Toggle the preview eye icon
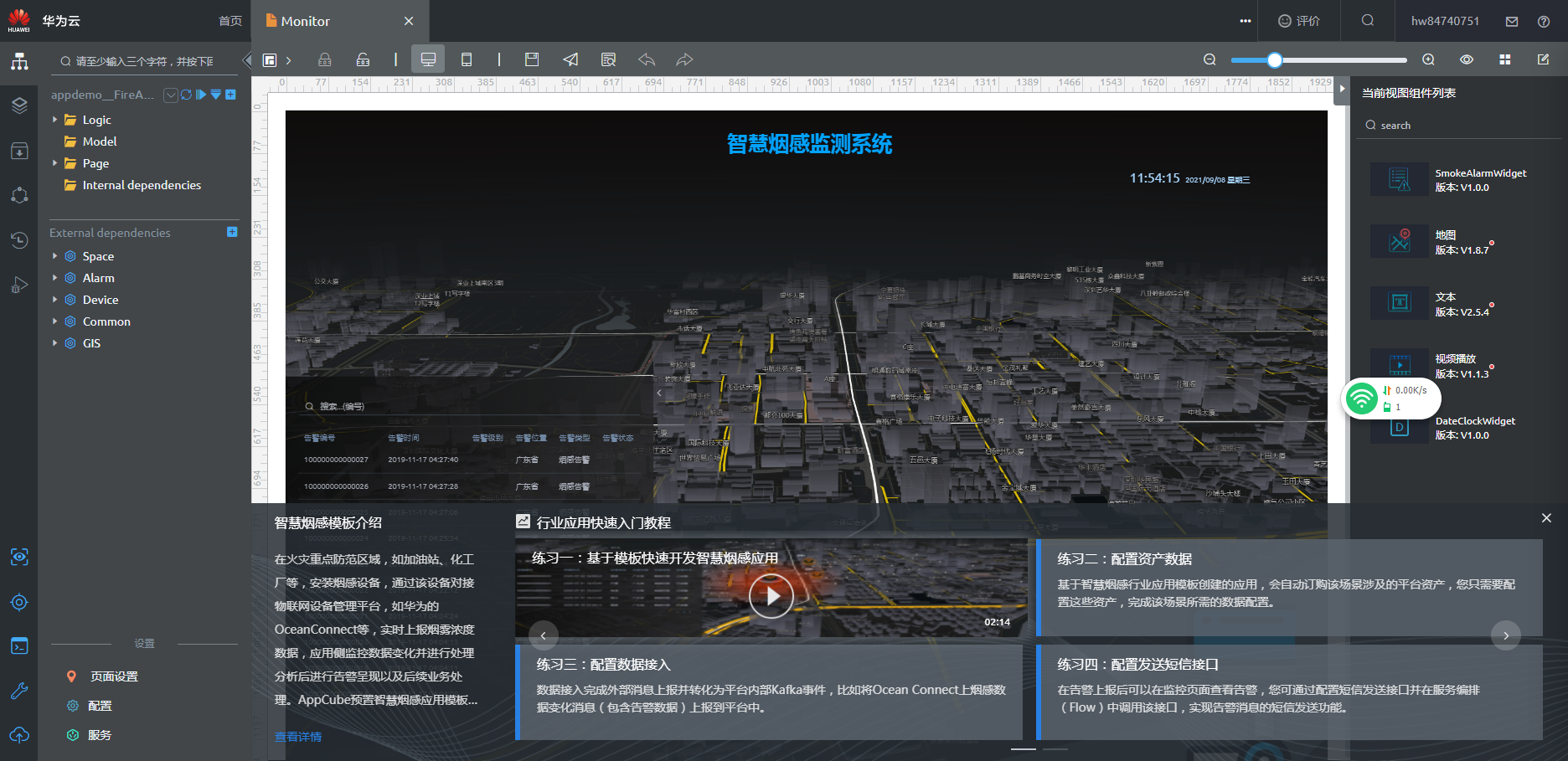 (x=1466, y=59)
